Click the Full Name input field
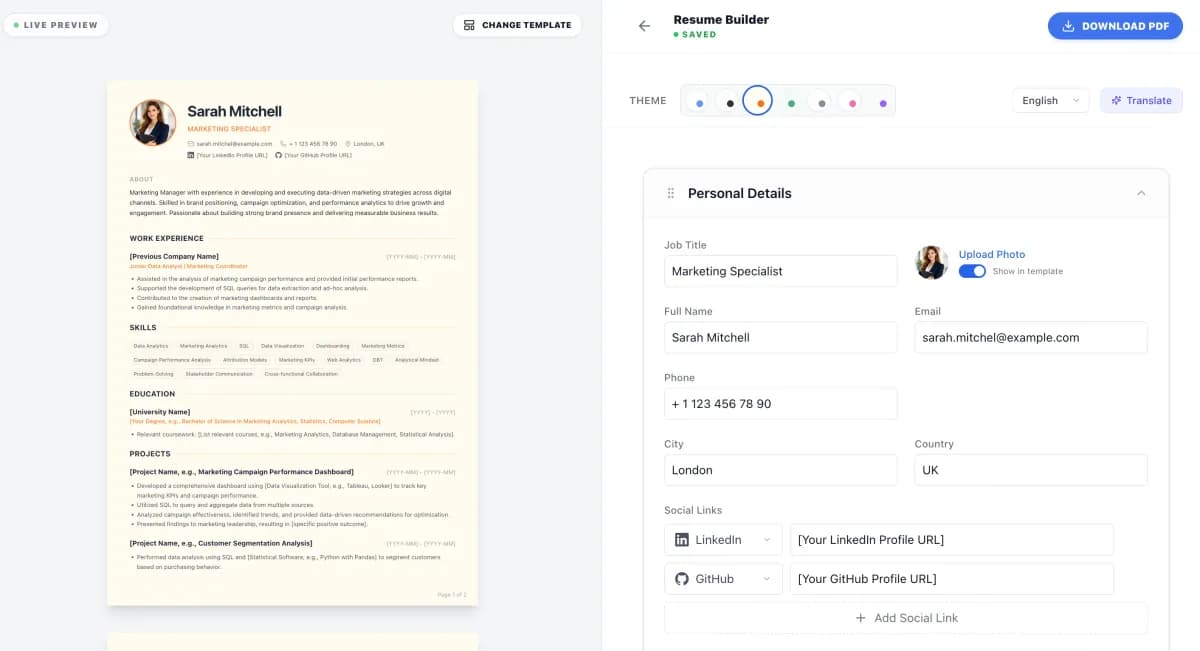Screen dimensions: 1200x651 click(x=780, y=337)
